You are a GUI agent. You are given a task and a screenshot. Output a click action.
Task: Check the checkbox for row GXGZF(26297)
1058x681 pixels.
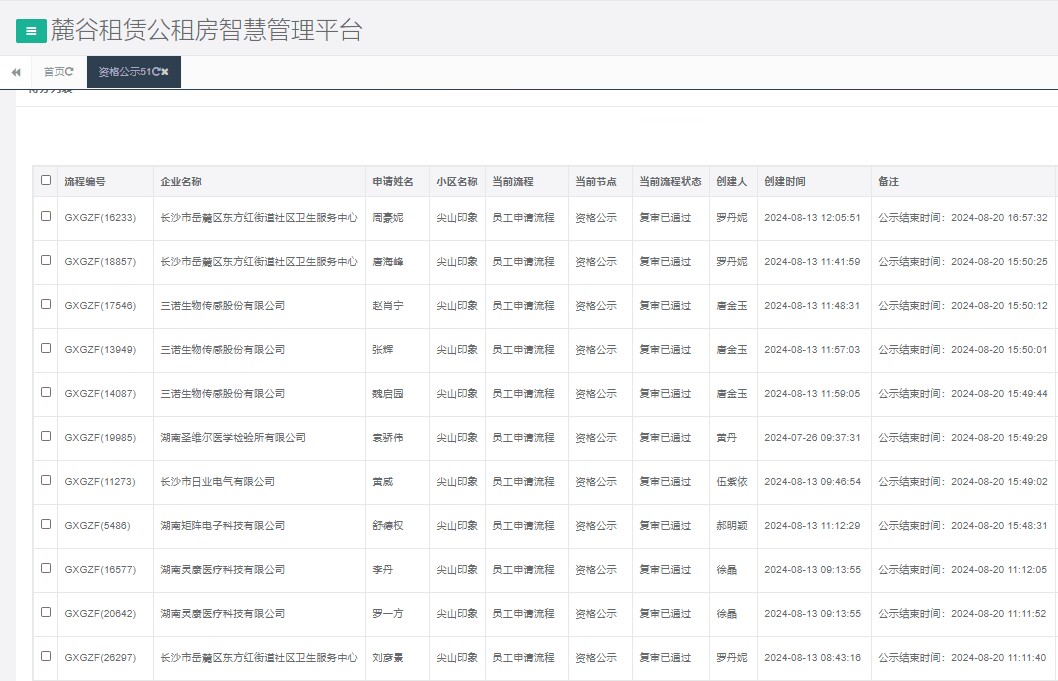44,657
